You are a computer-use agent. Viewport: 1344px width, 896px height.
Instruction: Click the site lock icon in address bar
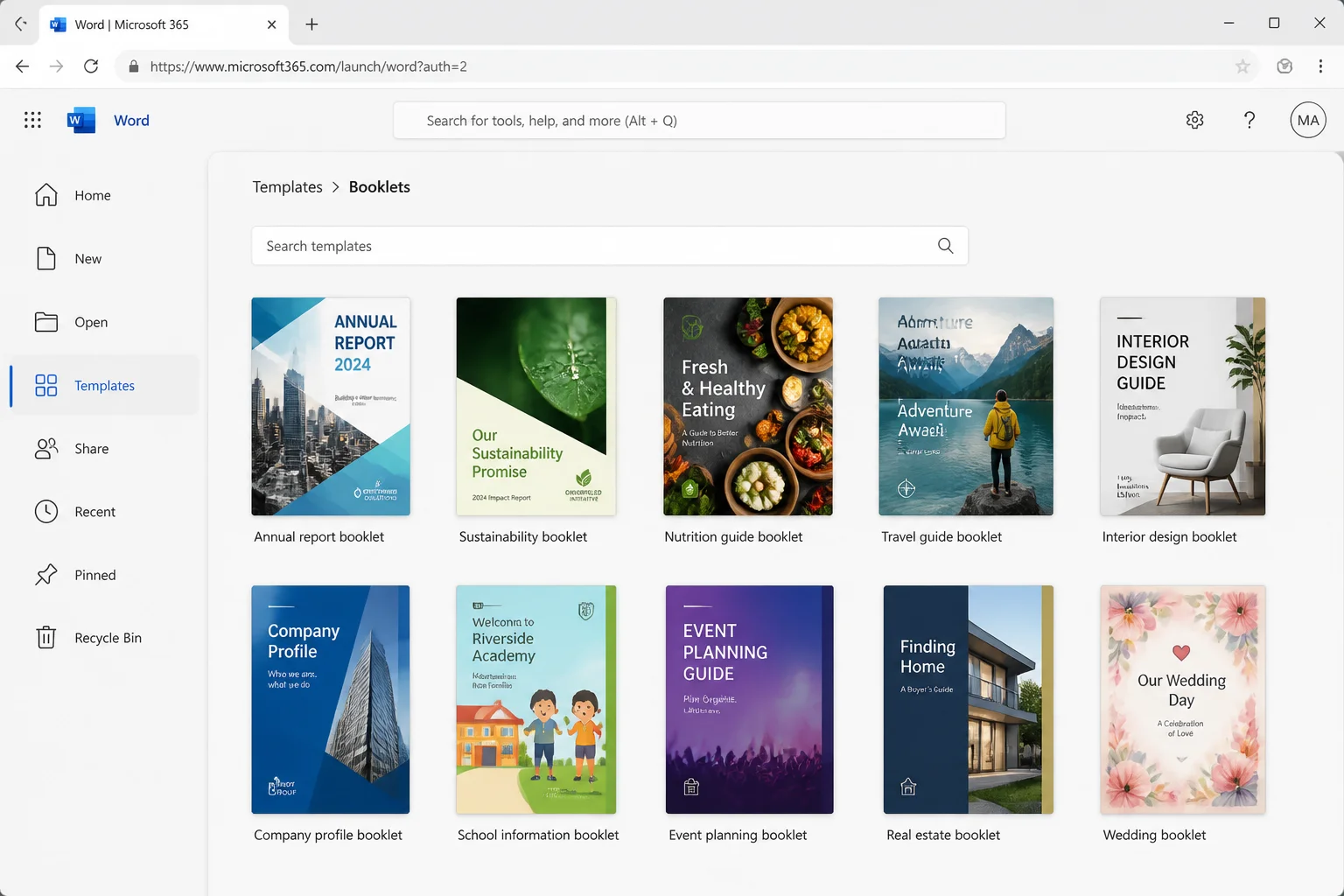click(134, 66)
